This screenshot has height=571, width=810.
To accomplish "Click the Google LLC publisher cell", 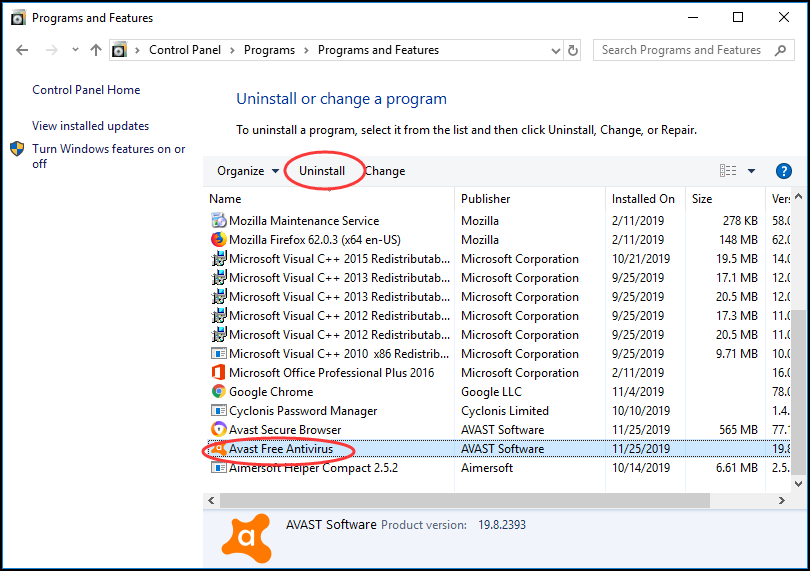I will coord(491,392).
